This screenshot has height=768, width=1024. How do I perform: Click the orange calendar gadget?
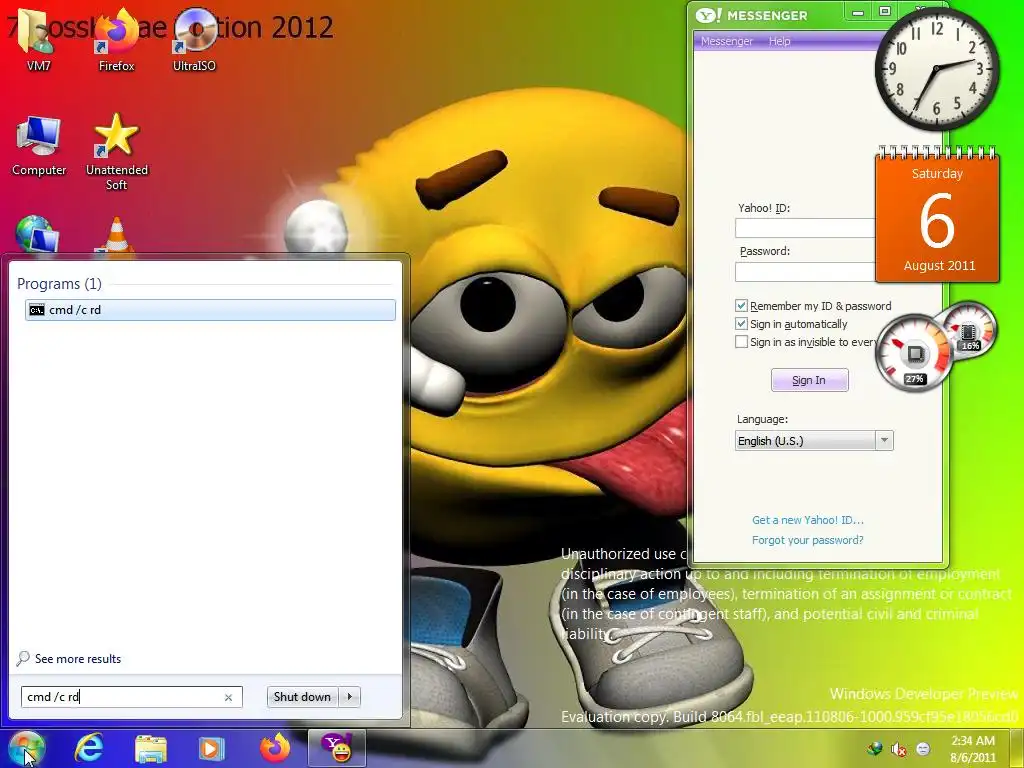937,216
